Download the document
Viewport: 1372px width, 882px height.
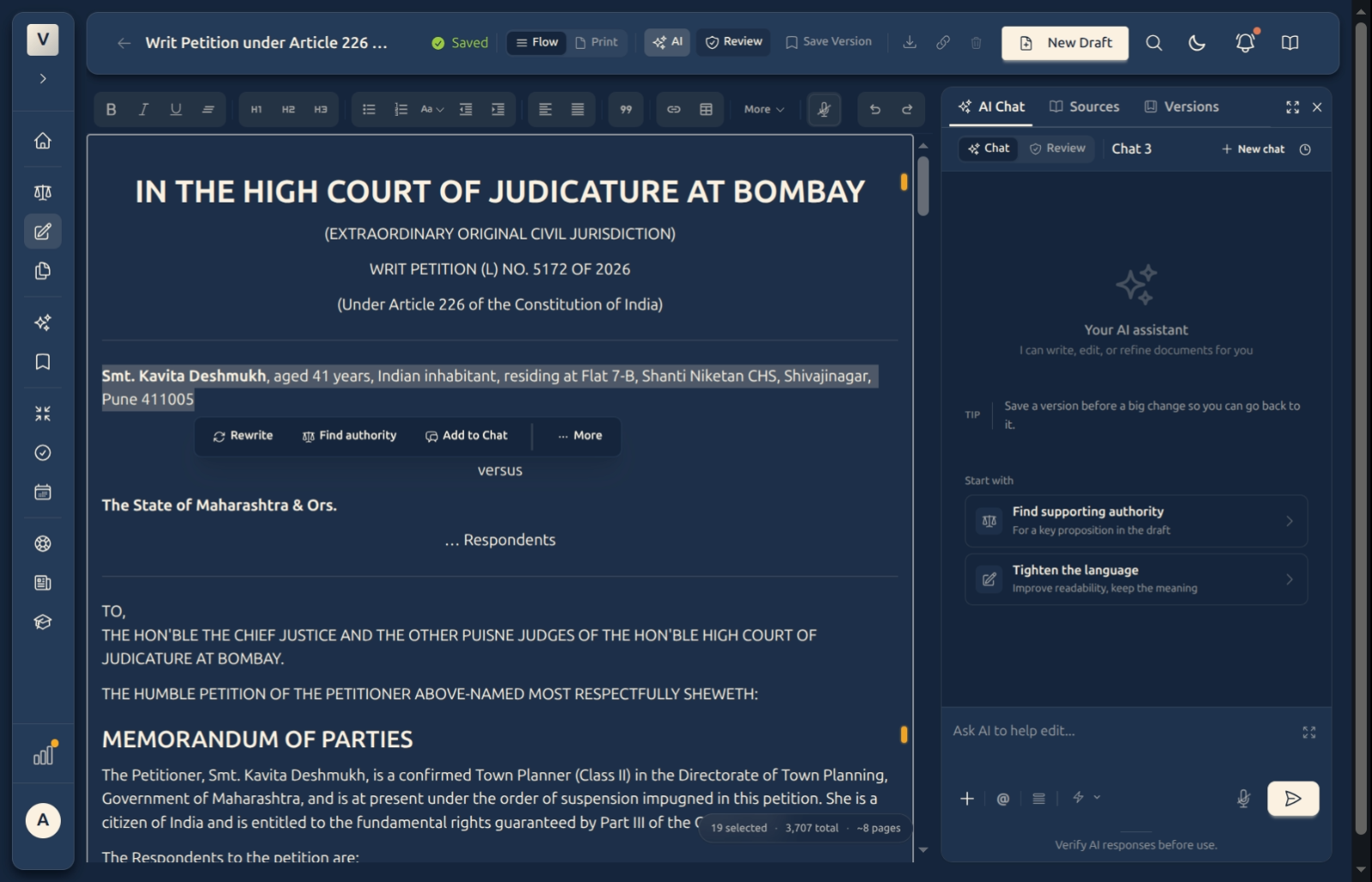pyautogui.click(x=910, y=42)
